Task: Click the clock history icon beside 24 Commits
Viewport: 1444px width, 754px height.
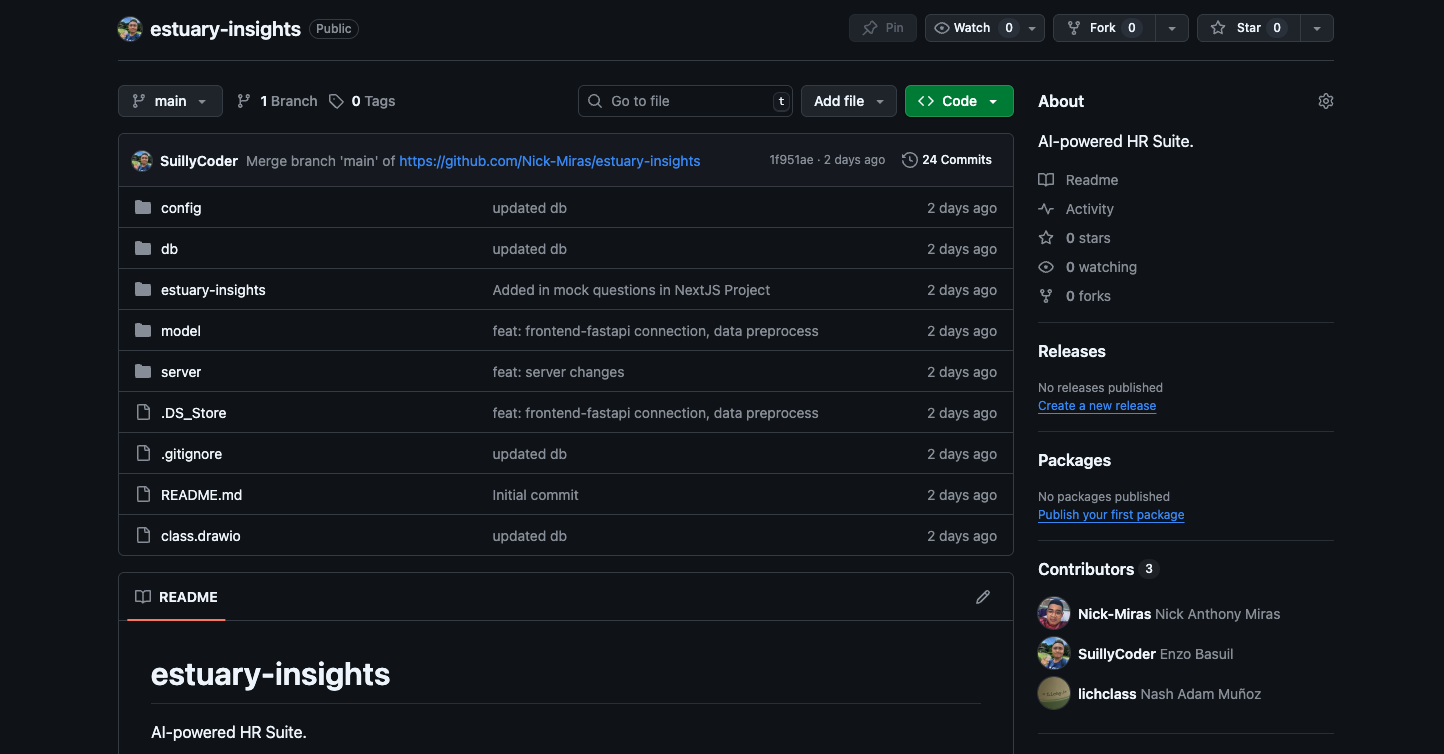Action: [909, 160]
